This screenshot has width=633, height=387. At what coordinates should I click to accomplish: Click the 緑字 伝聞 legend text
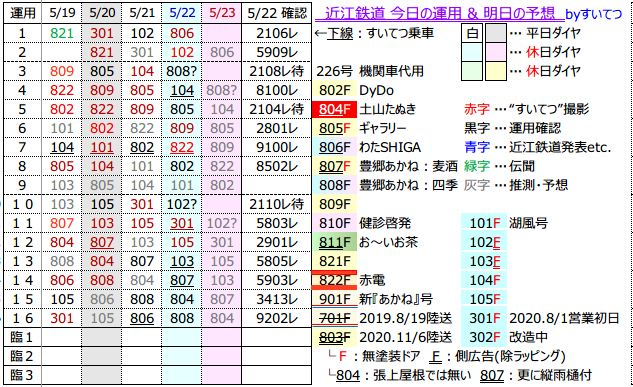[499, 166]
